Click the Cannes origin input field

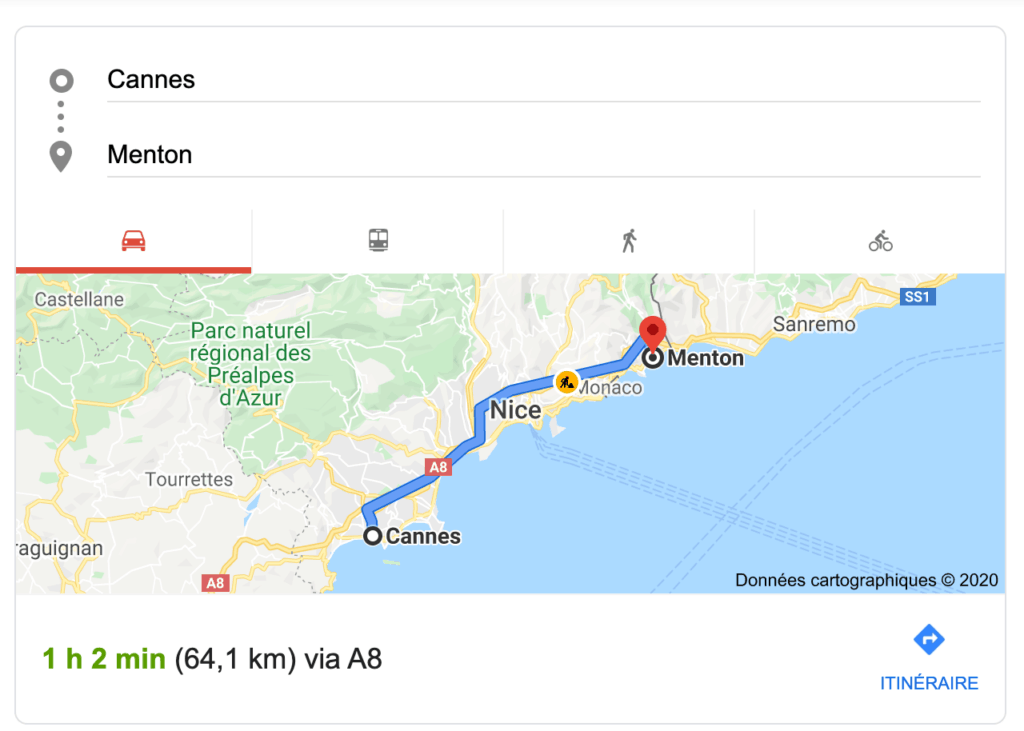[x=400, y=80]
